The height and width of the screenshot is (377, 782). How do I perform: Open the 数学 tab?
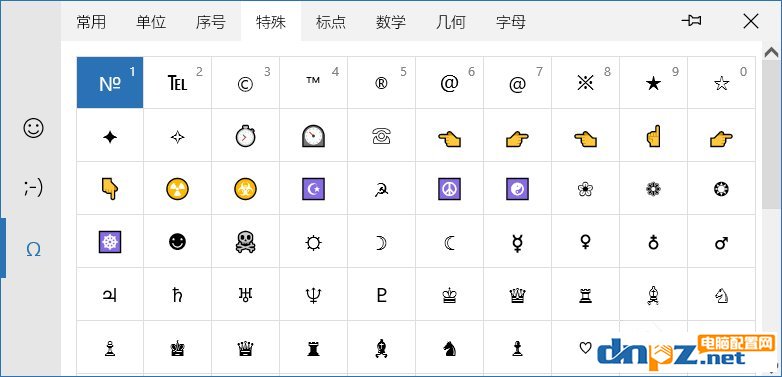[x=391, y=22]
